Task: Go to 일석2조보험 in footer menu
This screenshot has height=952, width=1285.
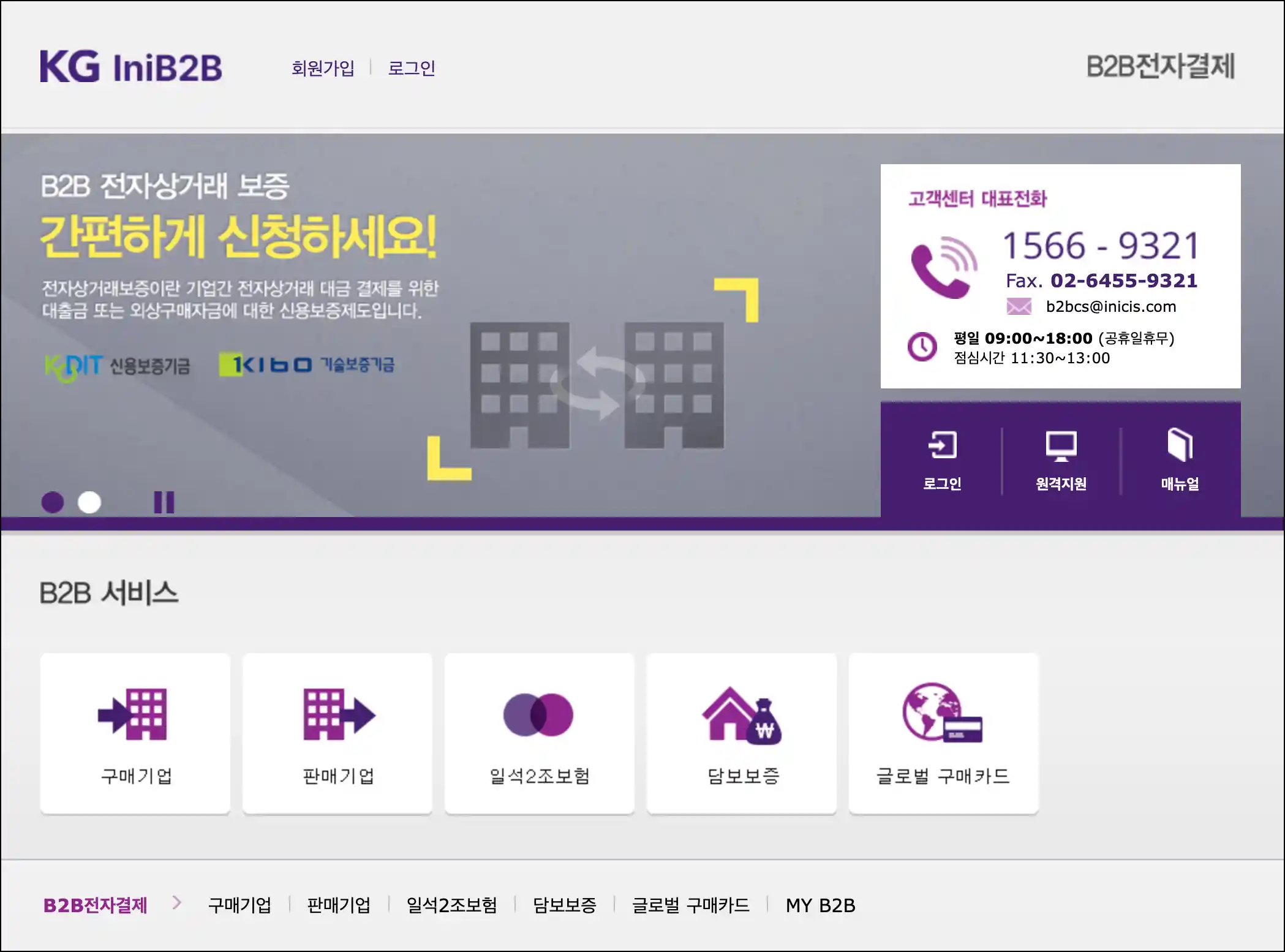Action: point(452,905)
